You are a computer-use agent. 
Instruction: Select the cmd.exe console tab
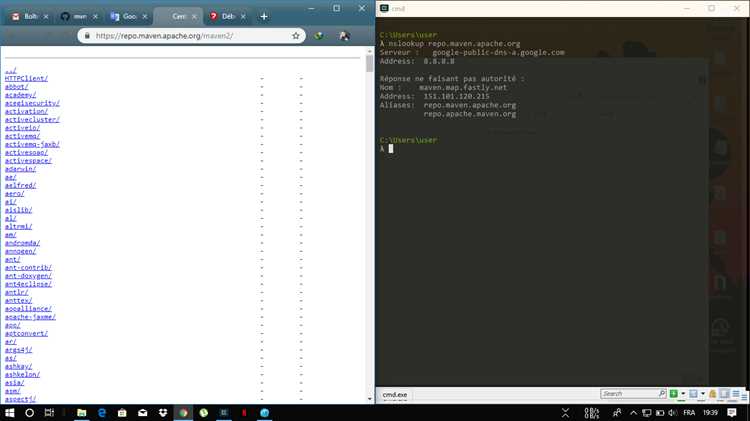point(395,395)
